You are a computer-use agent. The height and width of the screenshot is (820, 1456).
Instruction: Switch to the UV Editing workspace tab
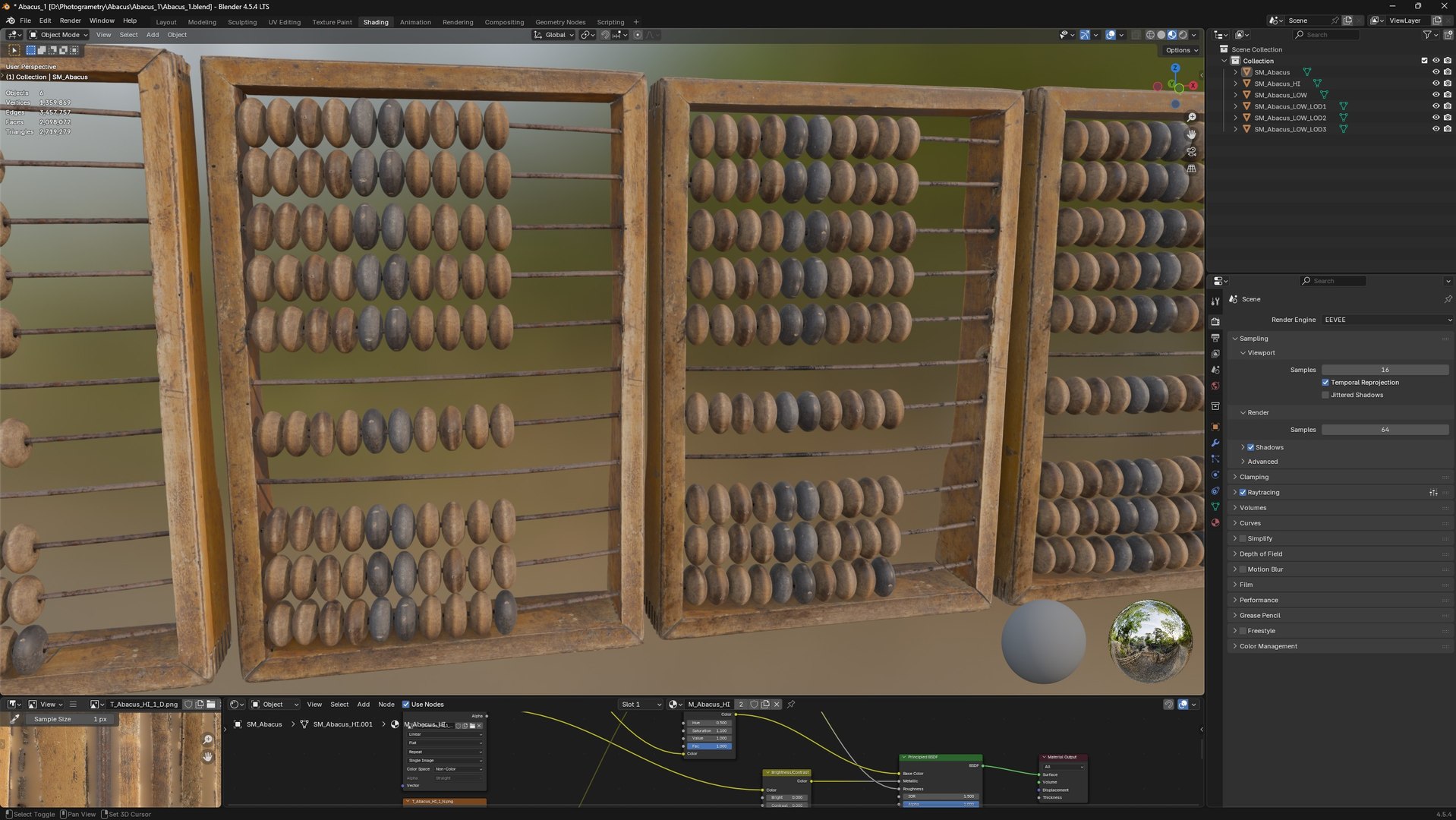[x=284, y=22]
